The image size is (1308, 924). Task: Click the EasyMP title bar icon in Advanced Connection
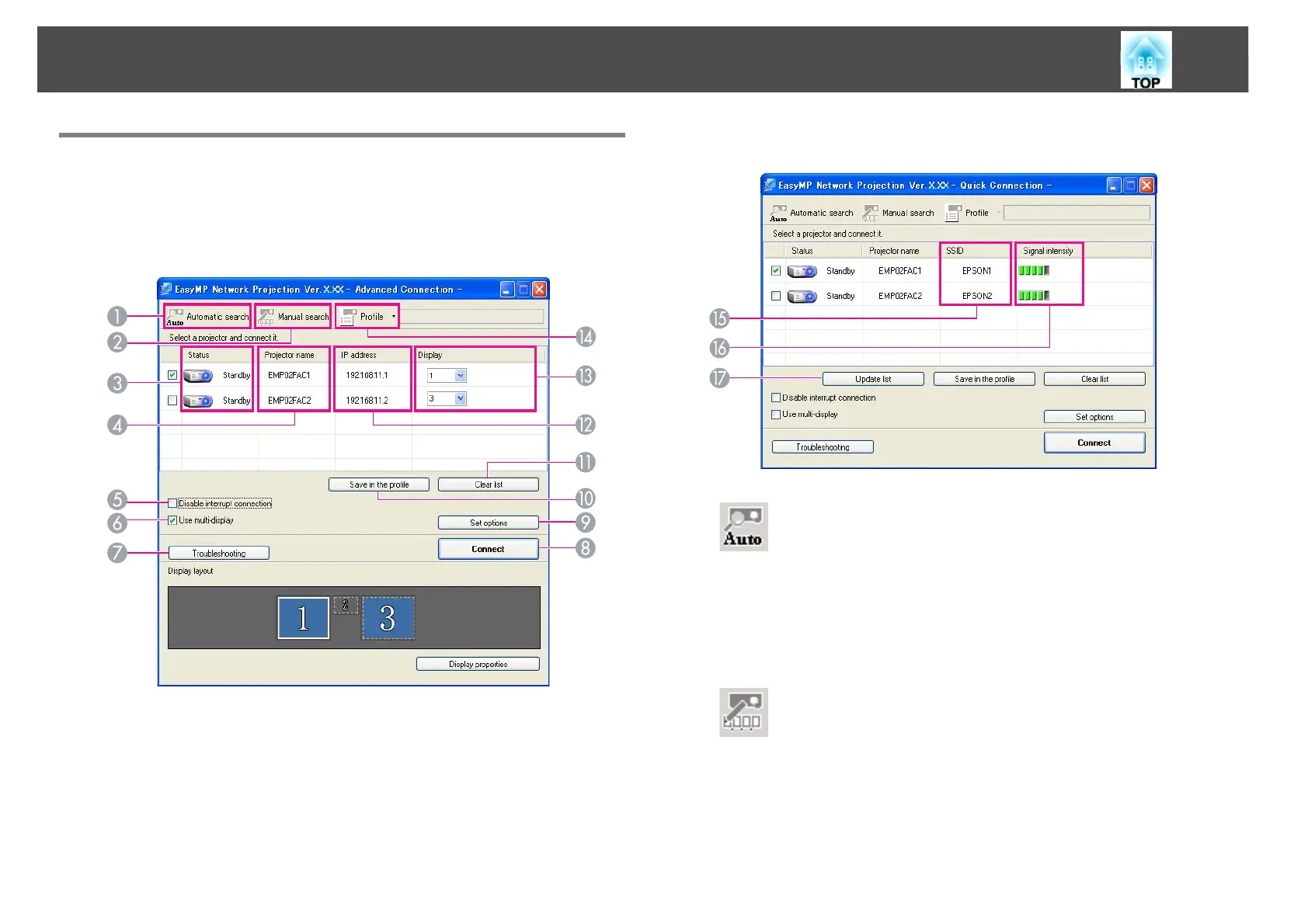pos(166,289)
